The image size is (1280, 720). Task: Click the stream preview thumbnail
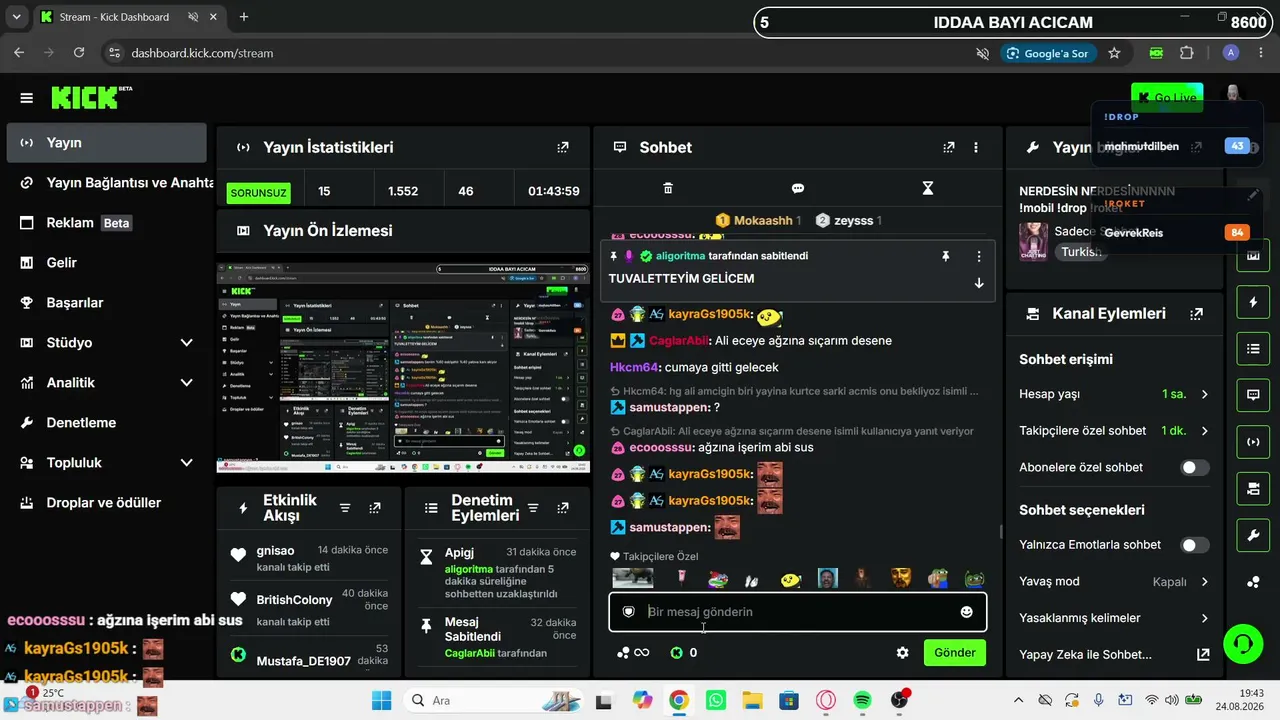tap(403, 368)
